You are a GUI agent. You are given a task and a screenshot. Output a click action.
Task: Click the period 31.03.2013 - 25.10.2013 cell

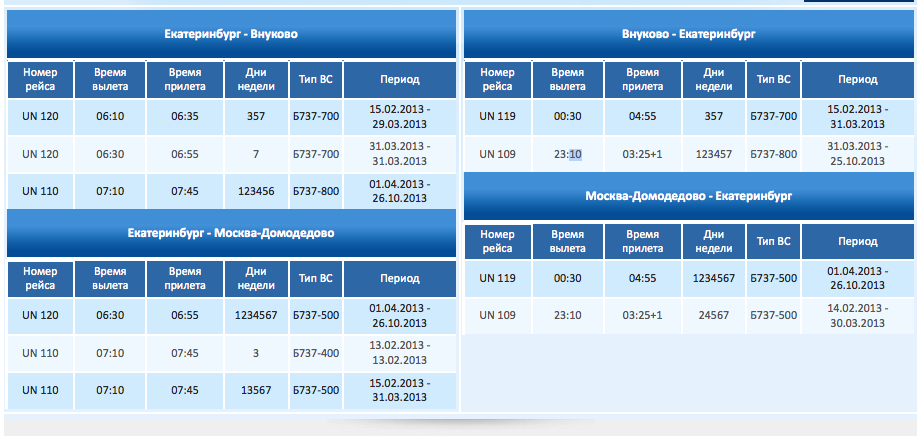(x=857, y=154)
